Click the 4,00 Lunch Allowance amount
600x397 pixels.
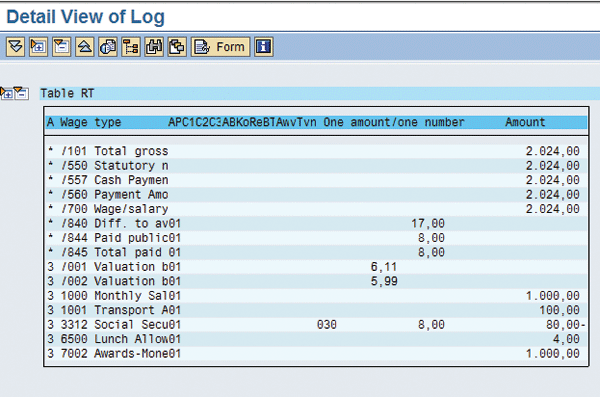(566, 339)
